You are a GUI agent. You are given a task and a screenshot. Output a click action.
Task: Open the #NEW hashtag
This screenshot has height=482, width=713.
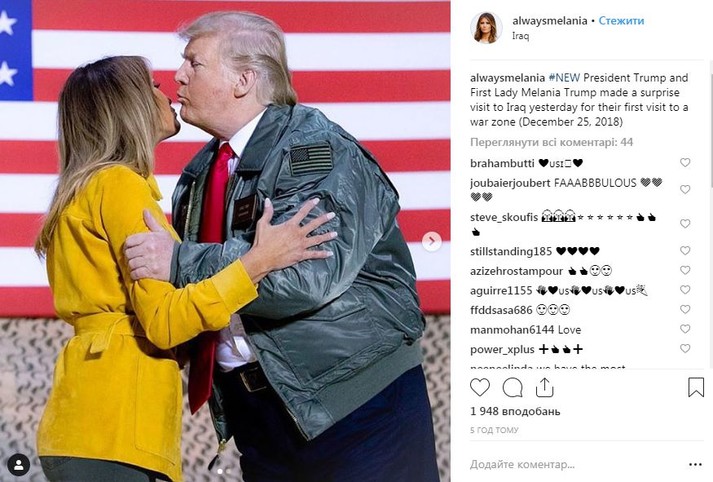(x=564, y=78)
